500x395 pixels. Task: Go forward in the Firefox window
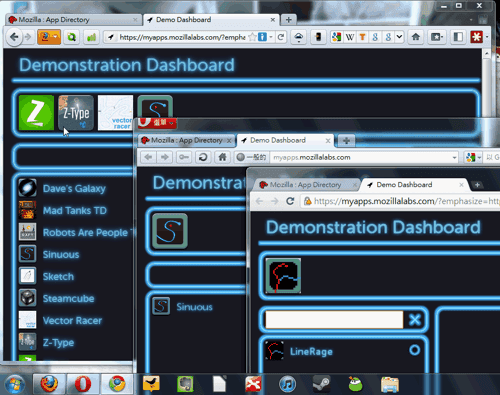point(28,37)
